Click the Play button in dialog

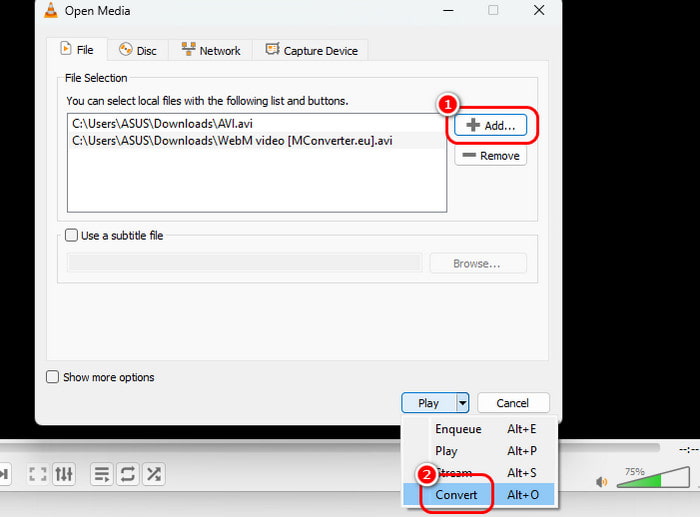429,403
